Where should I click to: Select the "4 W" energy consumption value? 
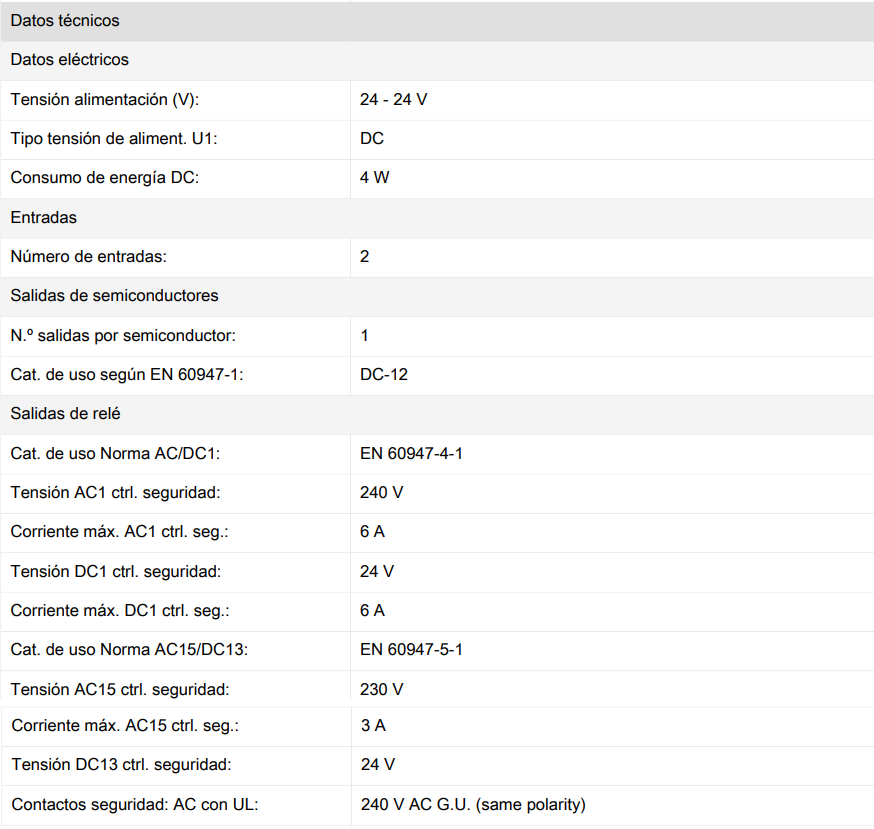tap(375, 178)
